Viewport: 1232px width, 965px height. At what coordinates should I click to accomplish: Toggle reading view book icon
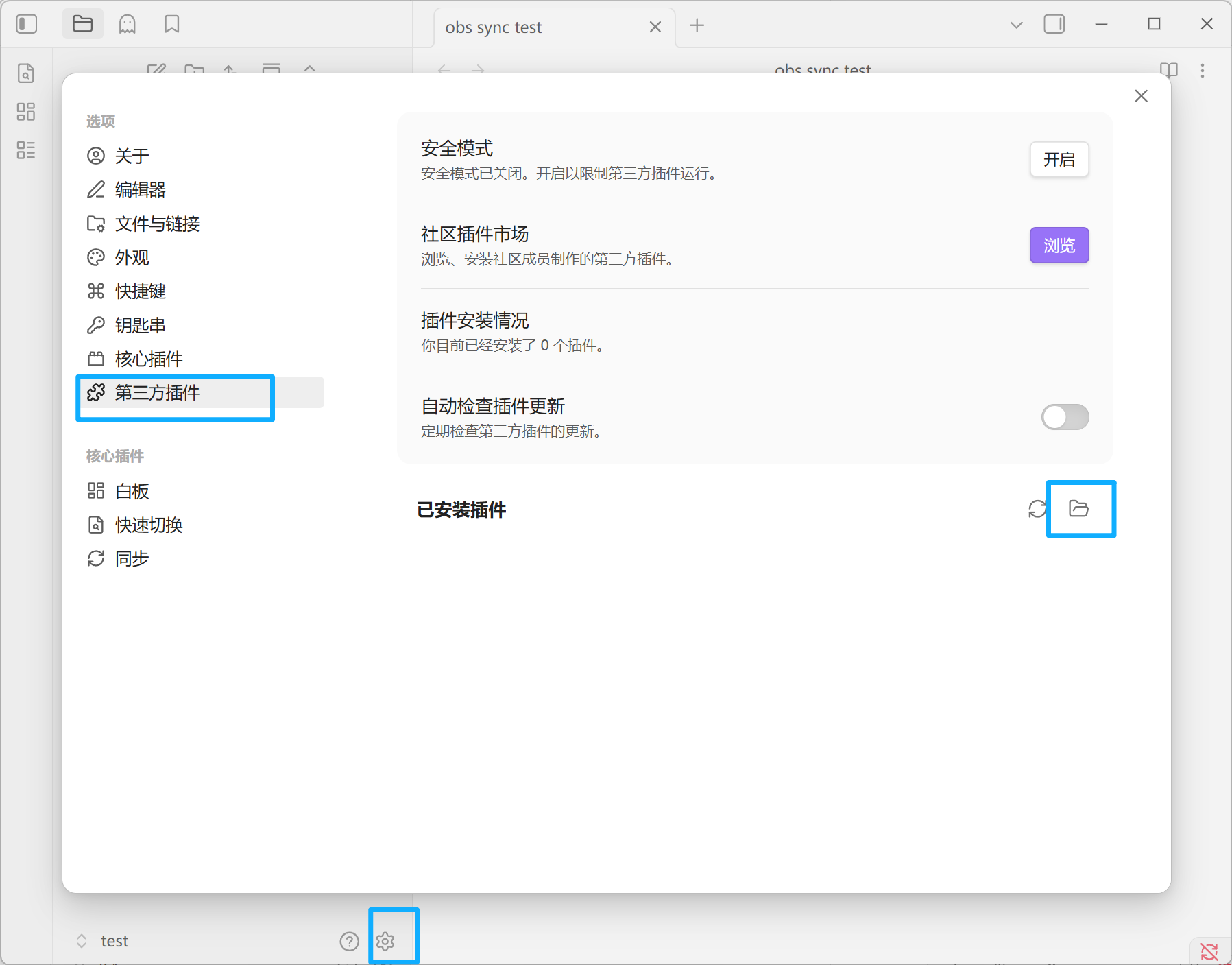pos(1168,69)
